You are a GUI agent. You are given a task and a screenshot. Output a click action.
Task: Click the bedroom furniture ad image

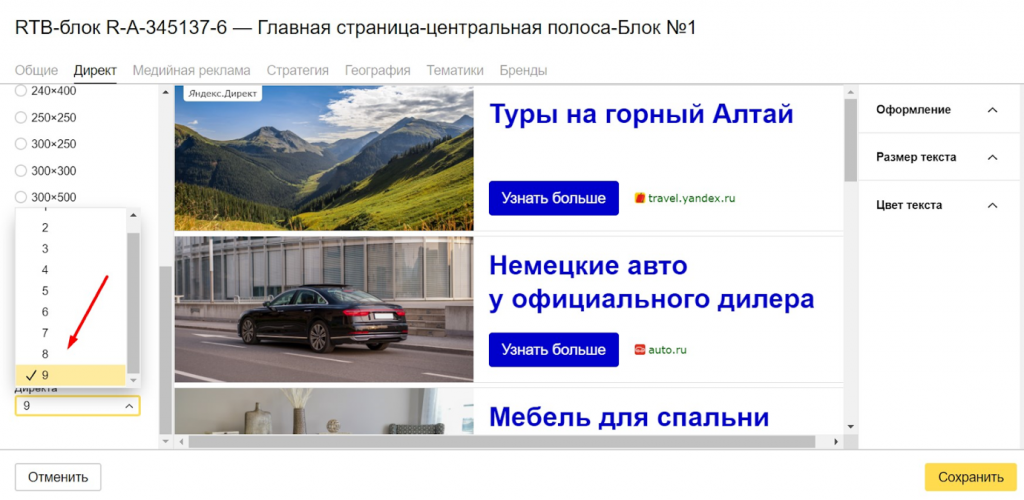click(x=324, y=411)
